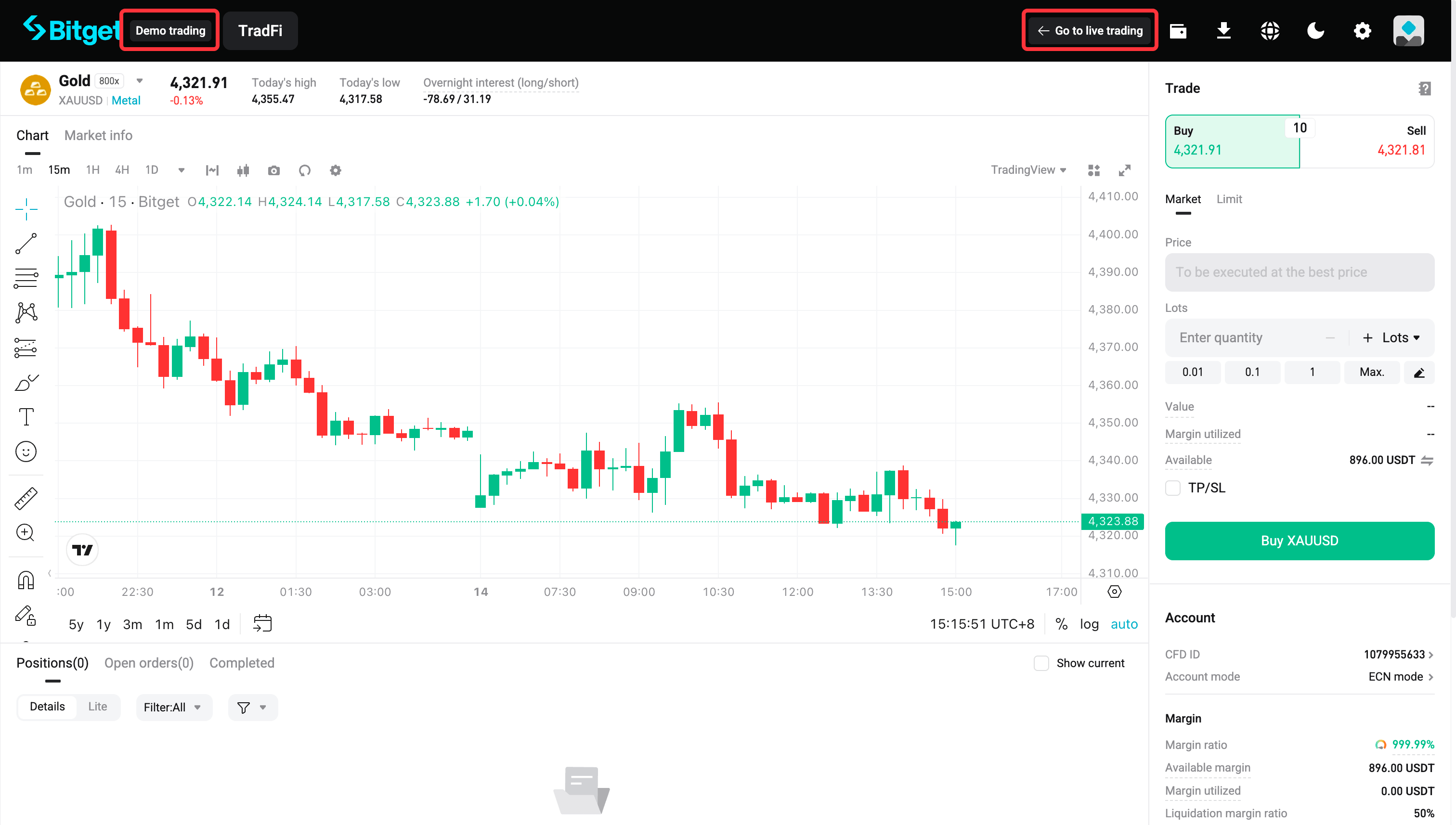
Task: Open the Fibonacci retracement tool group
Action: click(26, 278)
